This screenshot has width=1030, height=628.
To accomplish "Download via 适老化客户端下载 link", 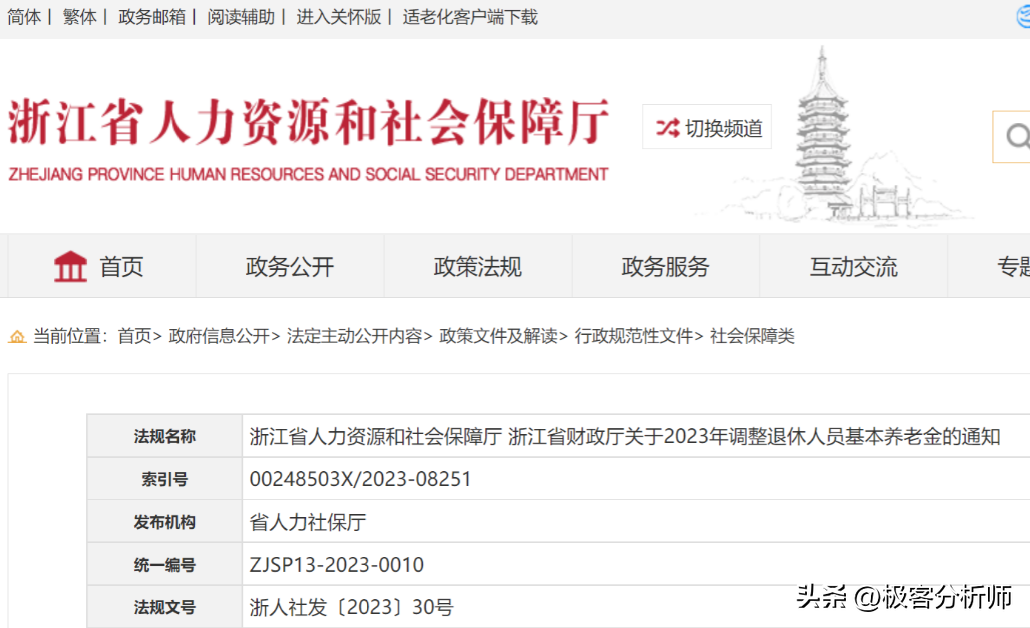I will coord(470,17).
